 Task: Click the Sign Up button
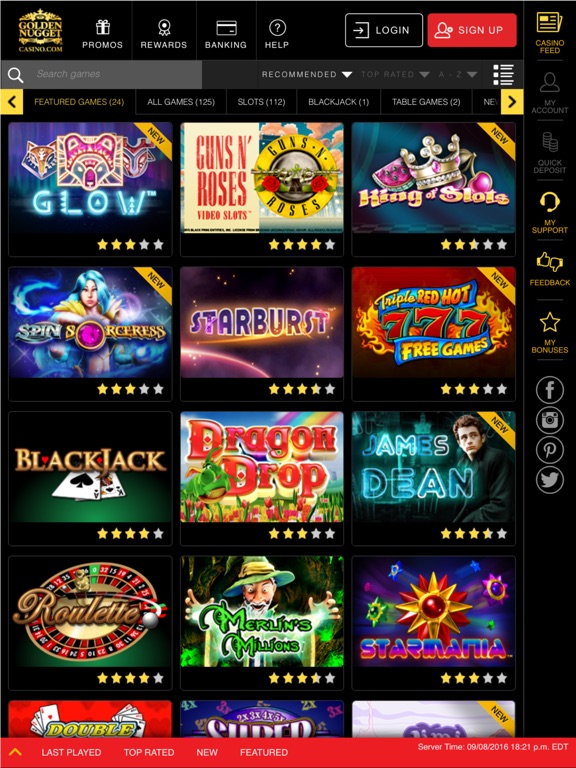coord(472,30)
